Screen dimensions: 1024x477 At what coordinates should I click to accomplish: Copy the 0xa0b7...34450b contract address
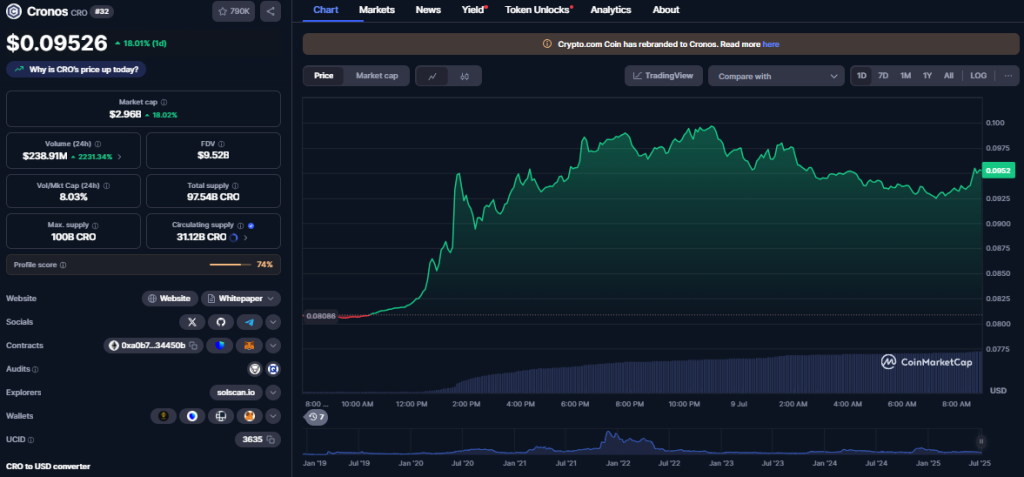point(193,346)
